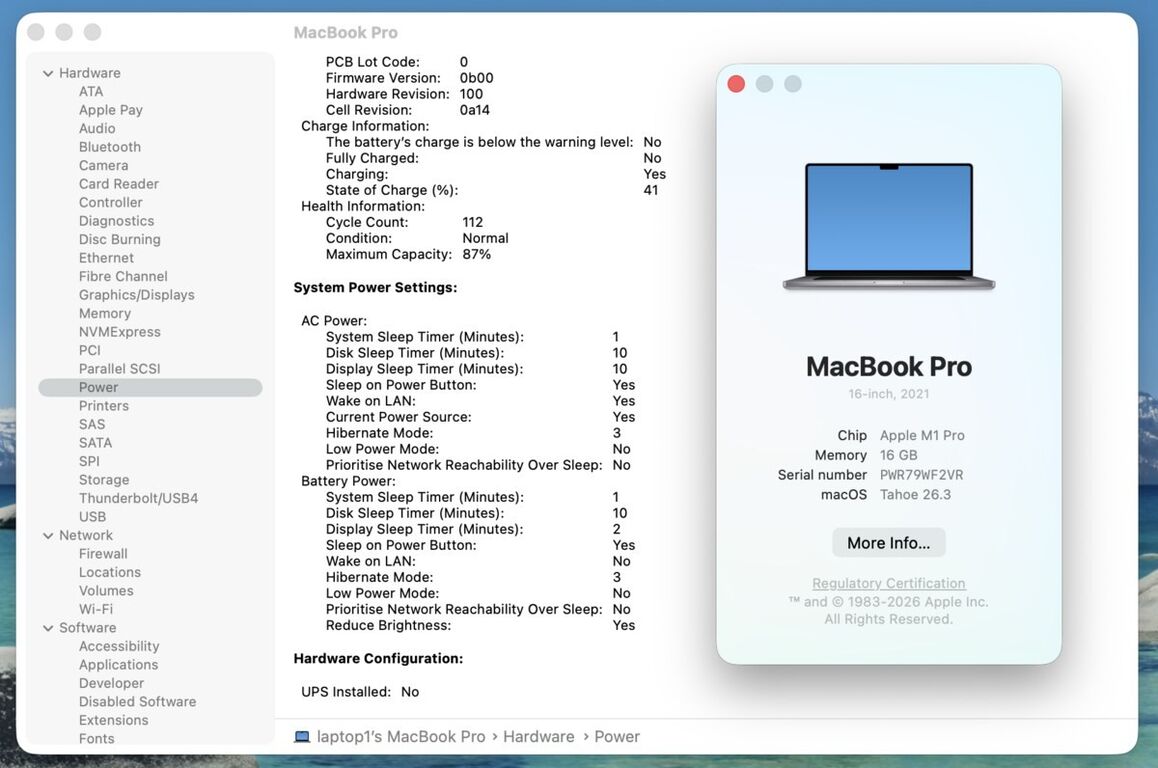Viewport: 1158px width, 768px height.
Task: Select SATA in the sidebar
Action: click(x=95, y=442)
